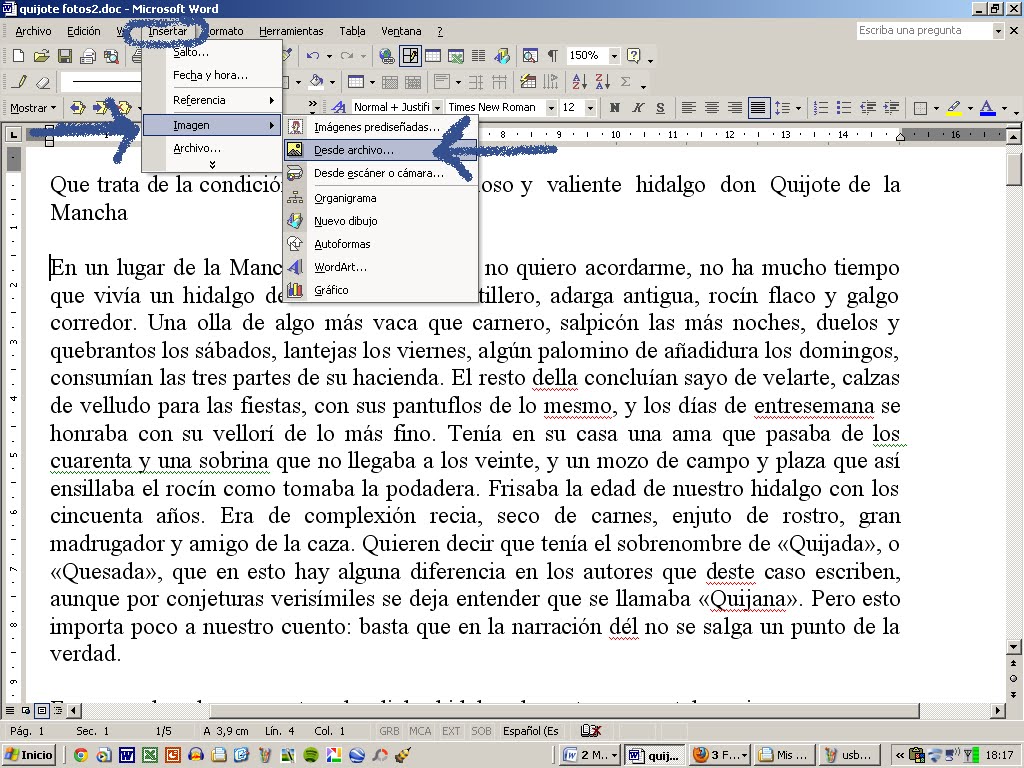Screen dimensions: 1024x768
Task: Open the Herramientas menu
Action: [291, 31]
